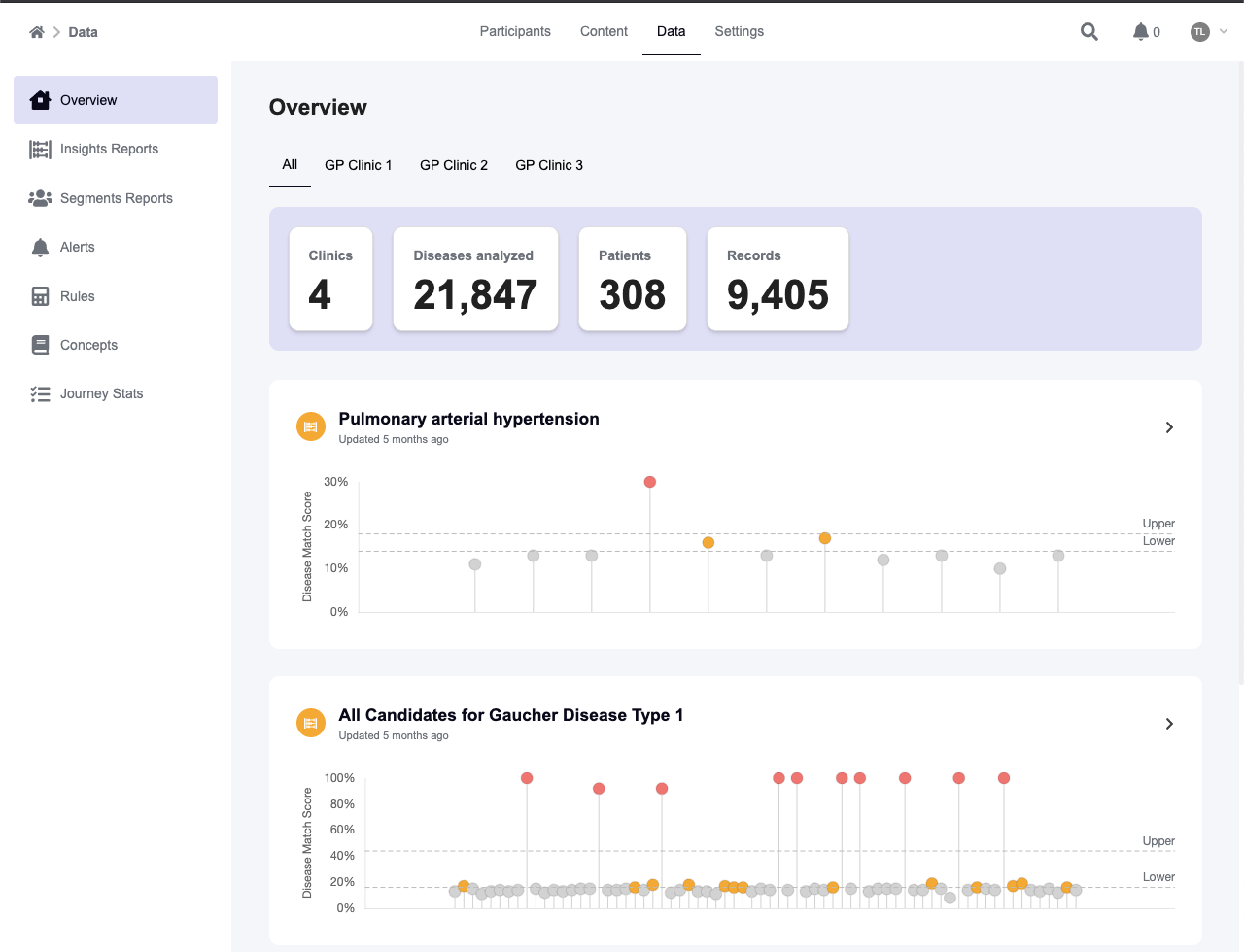Click the Concepts book icon

point(40,345)
